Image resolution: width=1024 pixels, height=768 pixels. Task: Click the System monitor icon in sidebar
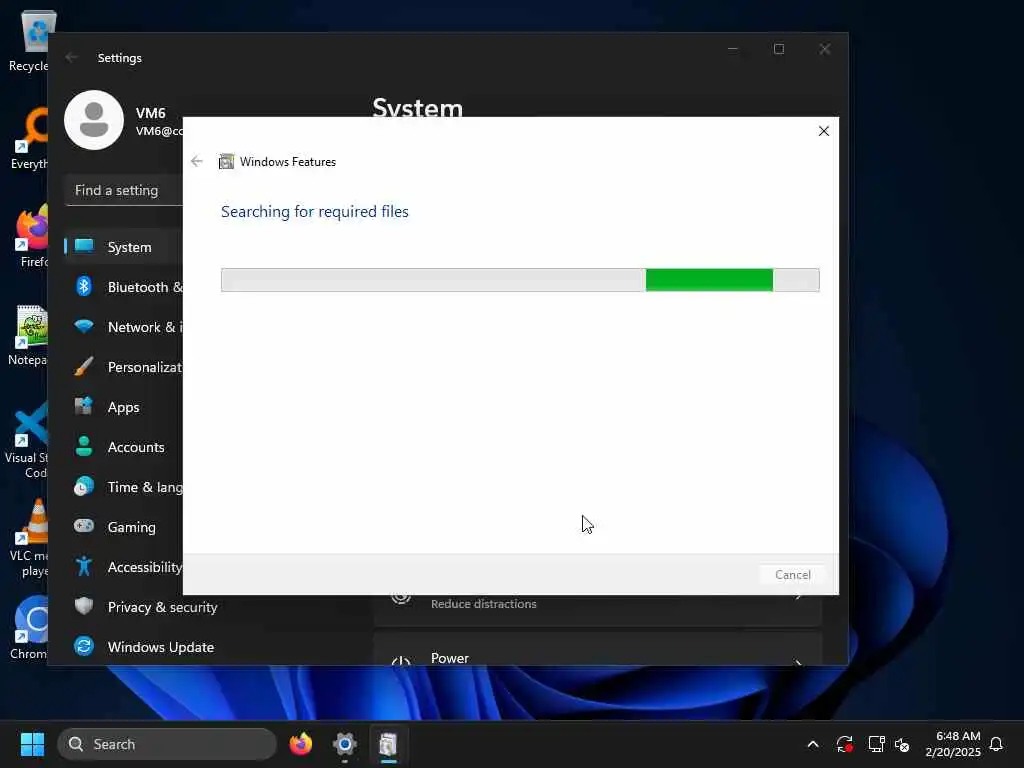coord(84,246)
